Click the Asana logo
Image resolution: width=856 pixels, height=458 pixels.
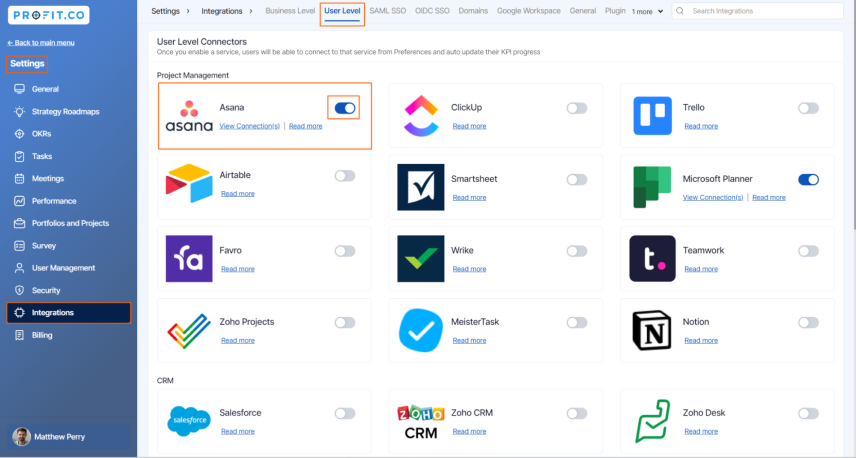tap(189, 116)
